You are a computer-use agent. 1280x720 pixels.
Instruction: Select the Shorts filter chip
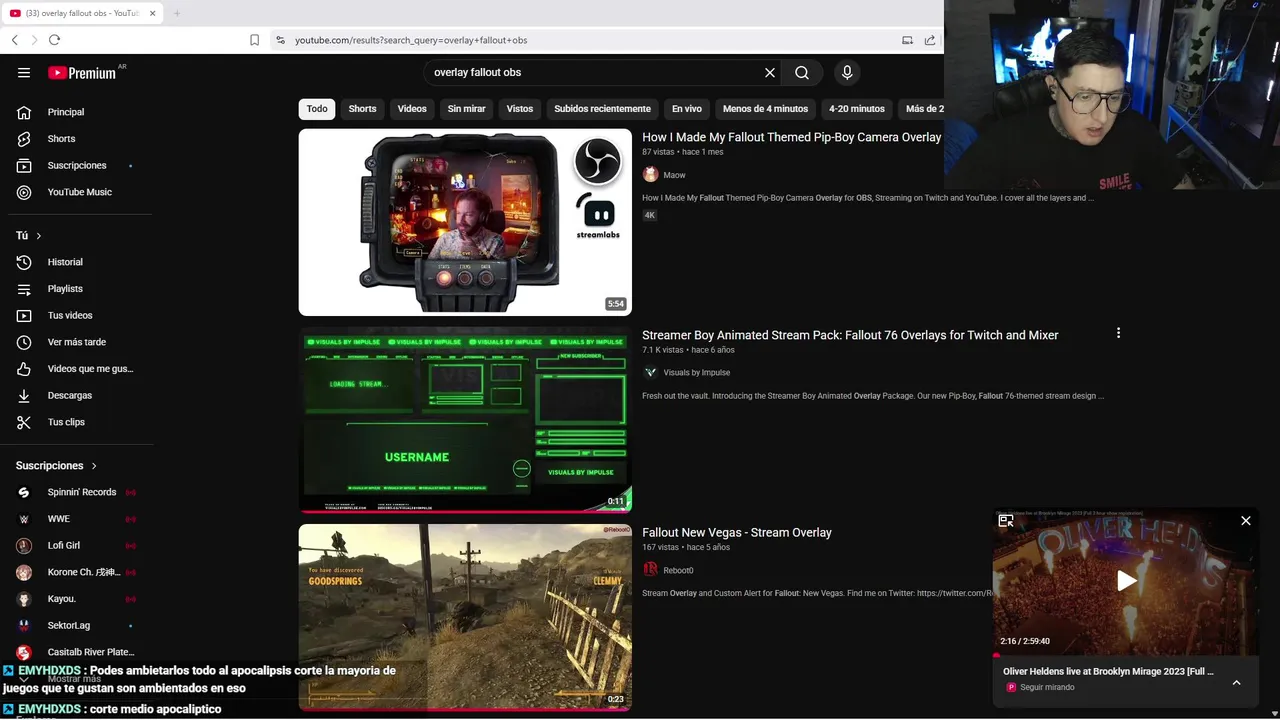point(362,109)
